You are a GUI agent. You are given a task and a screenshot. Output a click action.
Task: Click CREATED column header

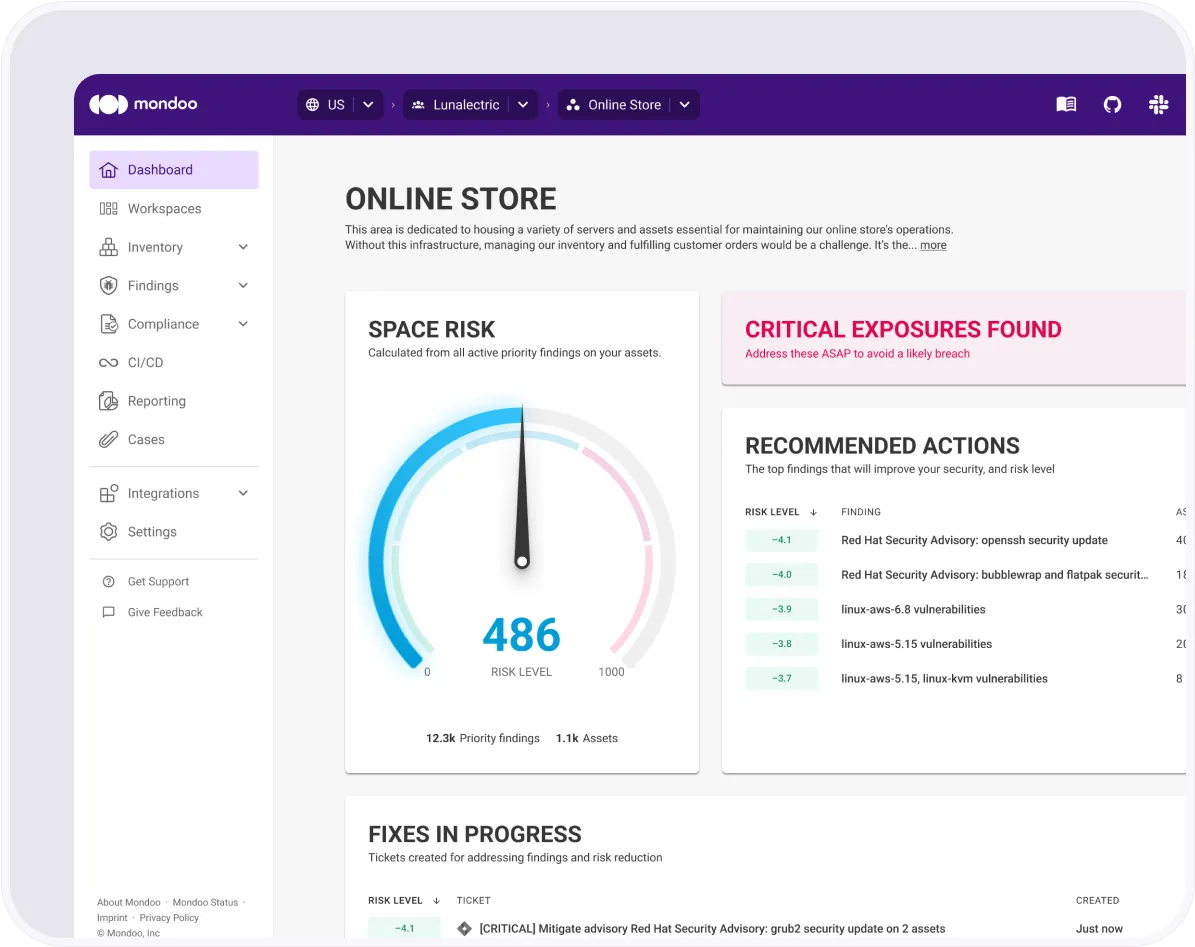[x=1097, y=901]
